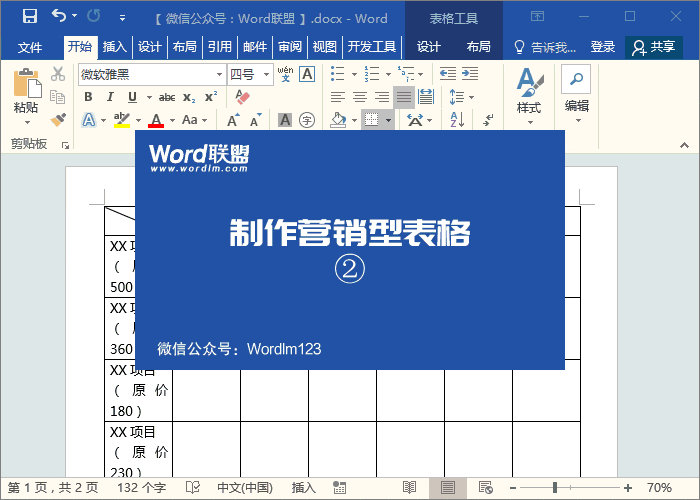Toggle show paragraph marks icon

click(488, 120)
